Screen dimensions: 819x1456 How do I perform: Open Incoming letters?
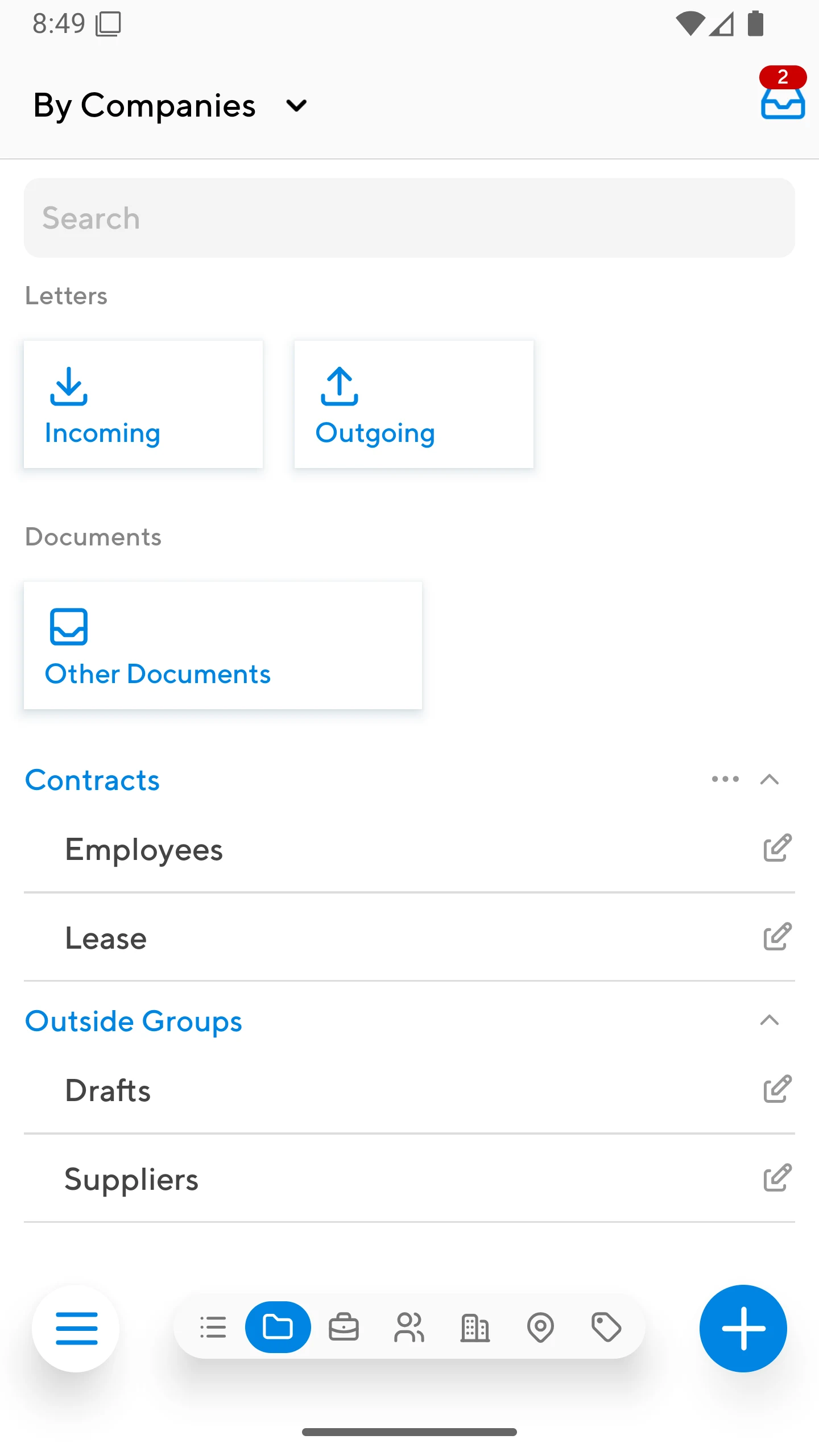143,404
